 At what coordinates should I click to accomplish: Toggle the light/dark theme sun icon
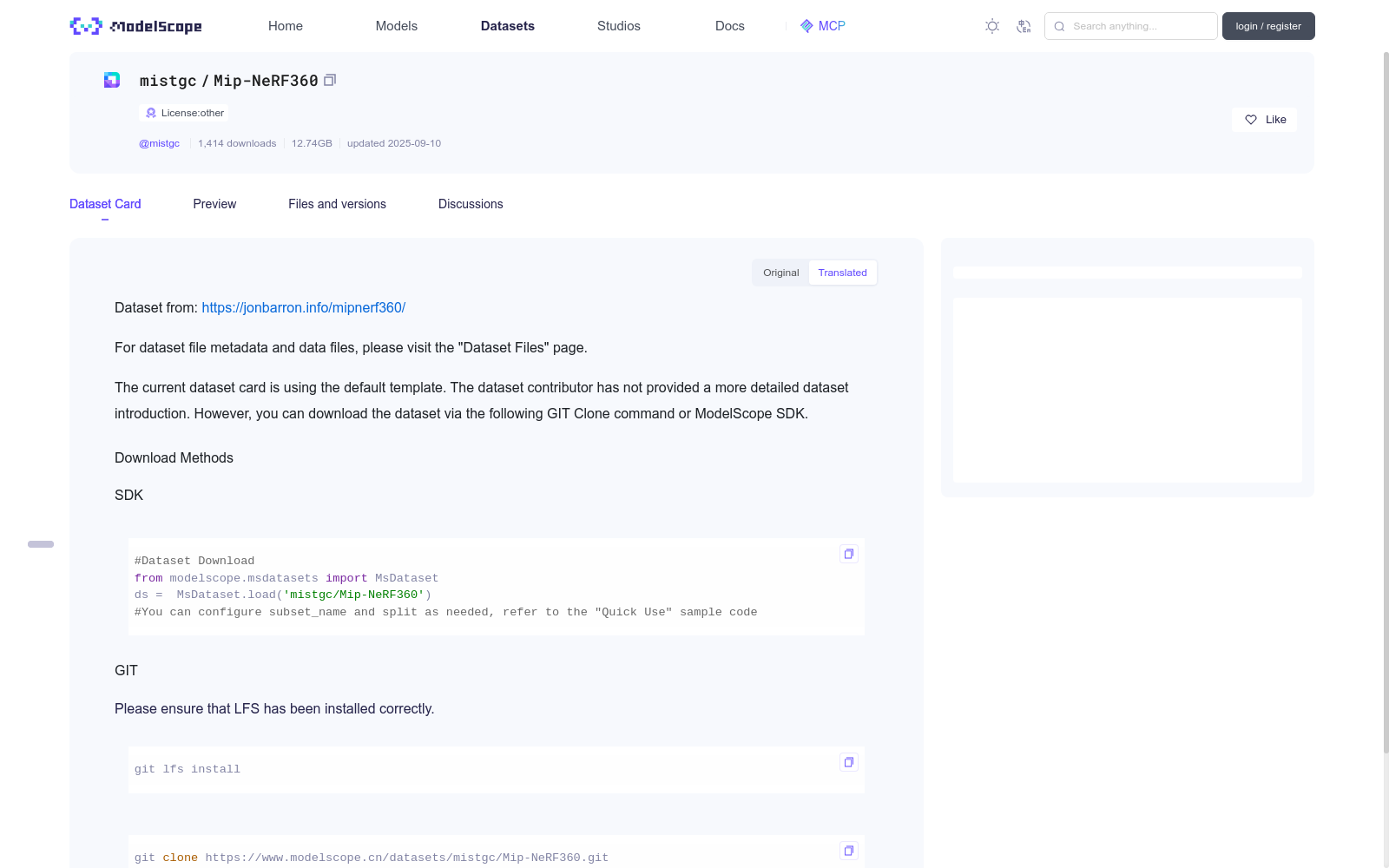point(992,26)
